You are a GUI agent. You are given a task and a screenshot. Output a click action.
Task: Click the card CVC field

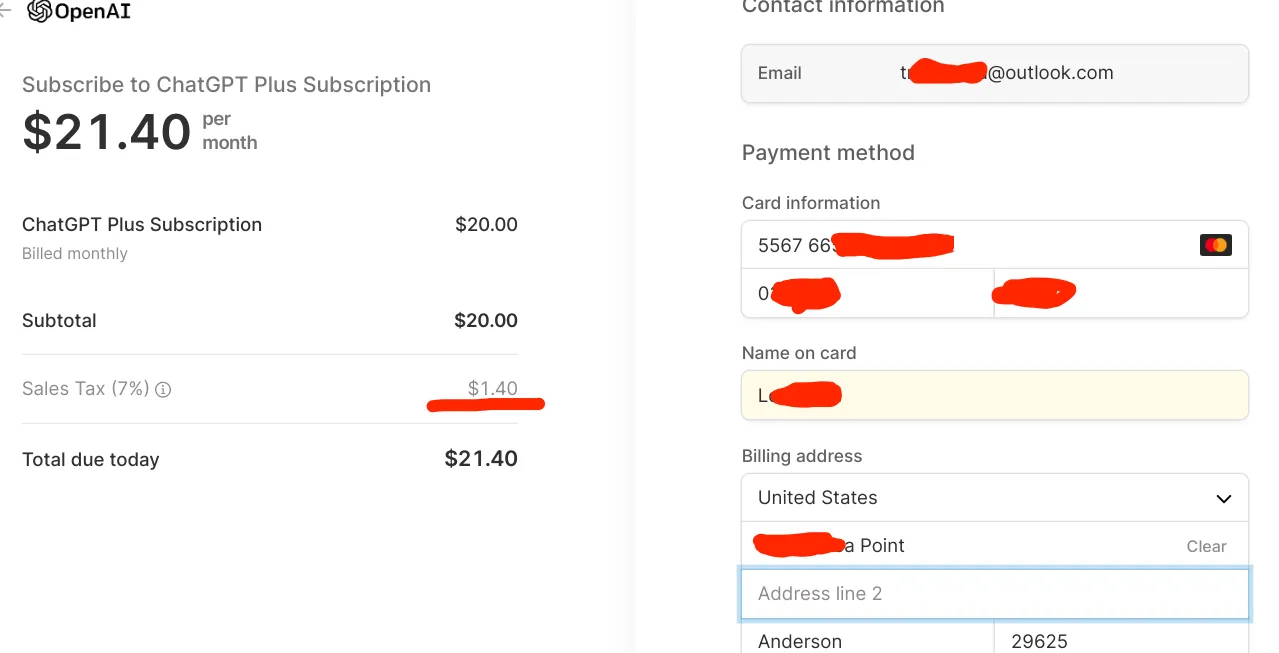pyautogui.click(x=1121, y=293)
